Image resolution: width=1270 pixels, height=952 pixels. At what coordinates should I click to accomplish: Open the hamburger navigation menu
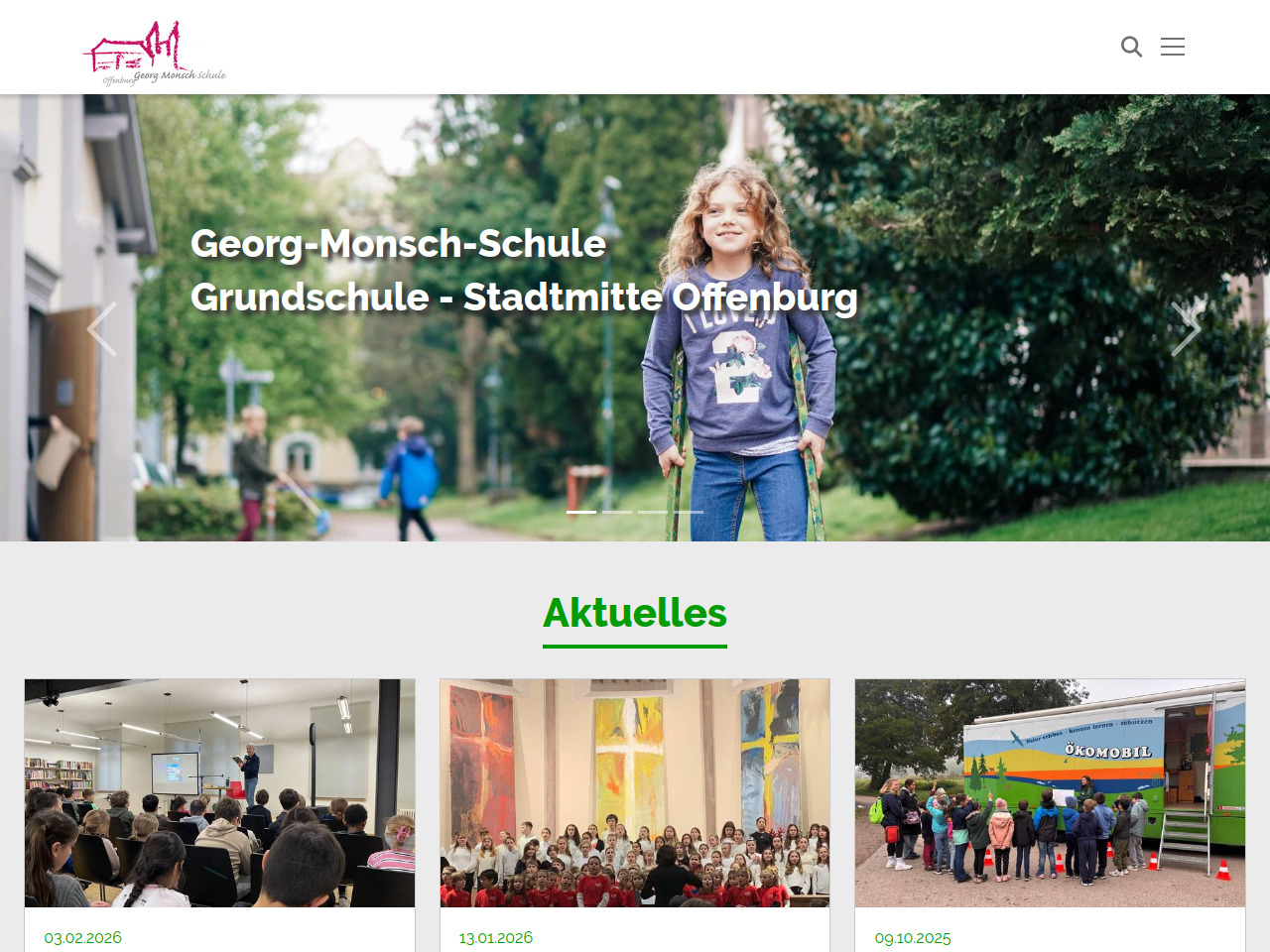point(1173,47)
